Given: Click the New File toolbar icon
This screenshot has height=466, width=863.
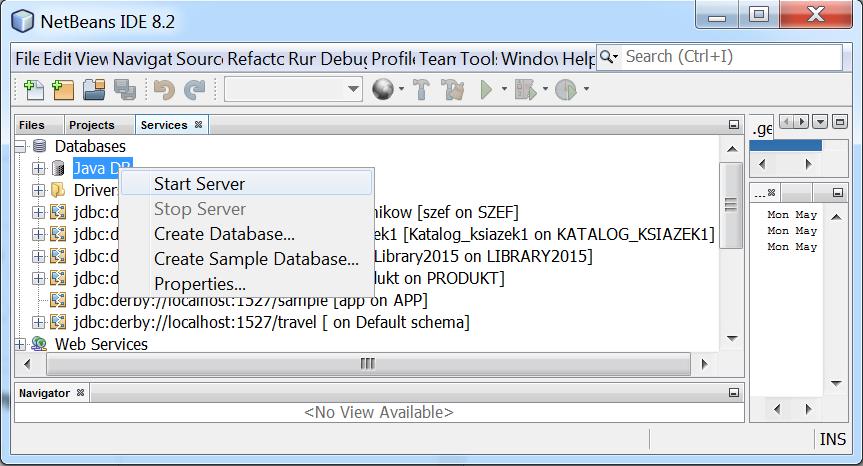Looking at the screenshot, I should 34,89.
